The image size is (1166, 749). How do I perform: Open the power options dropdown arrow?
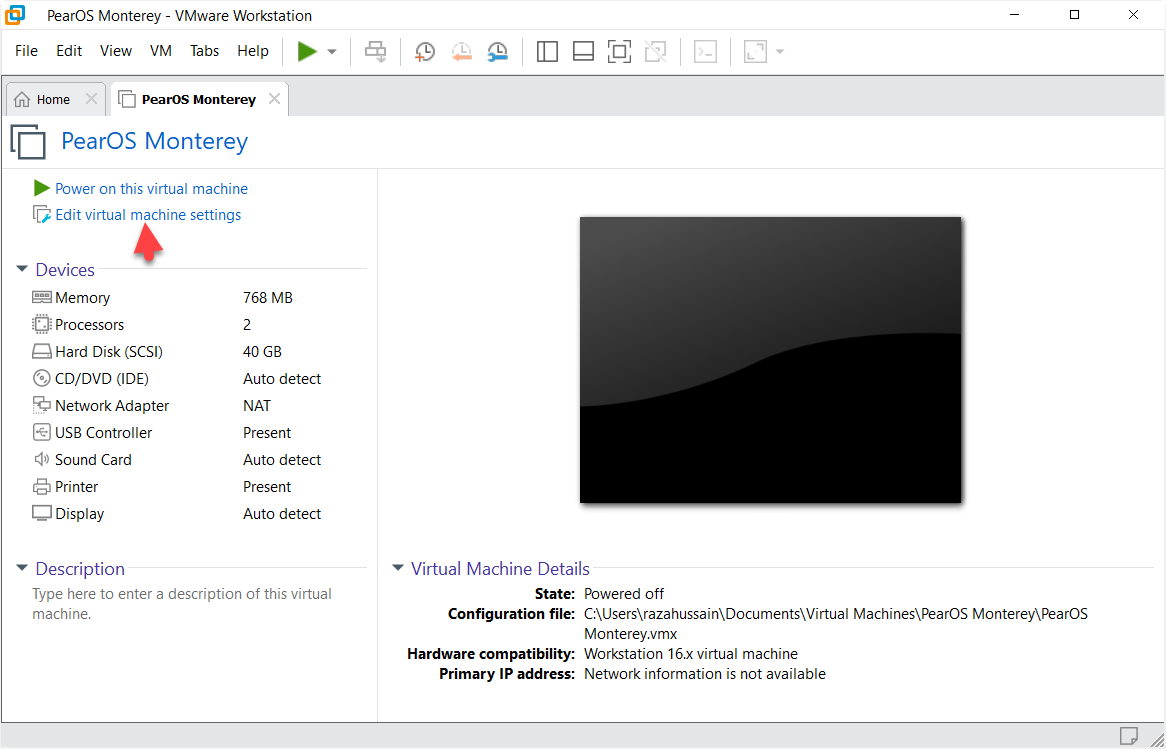(332, 52)
